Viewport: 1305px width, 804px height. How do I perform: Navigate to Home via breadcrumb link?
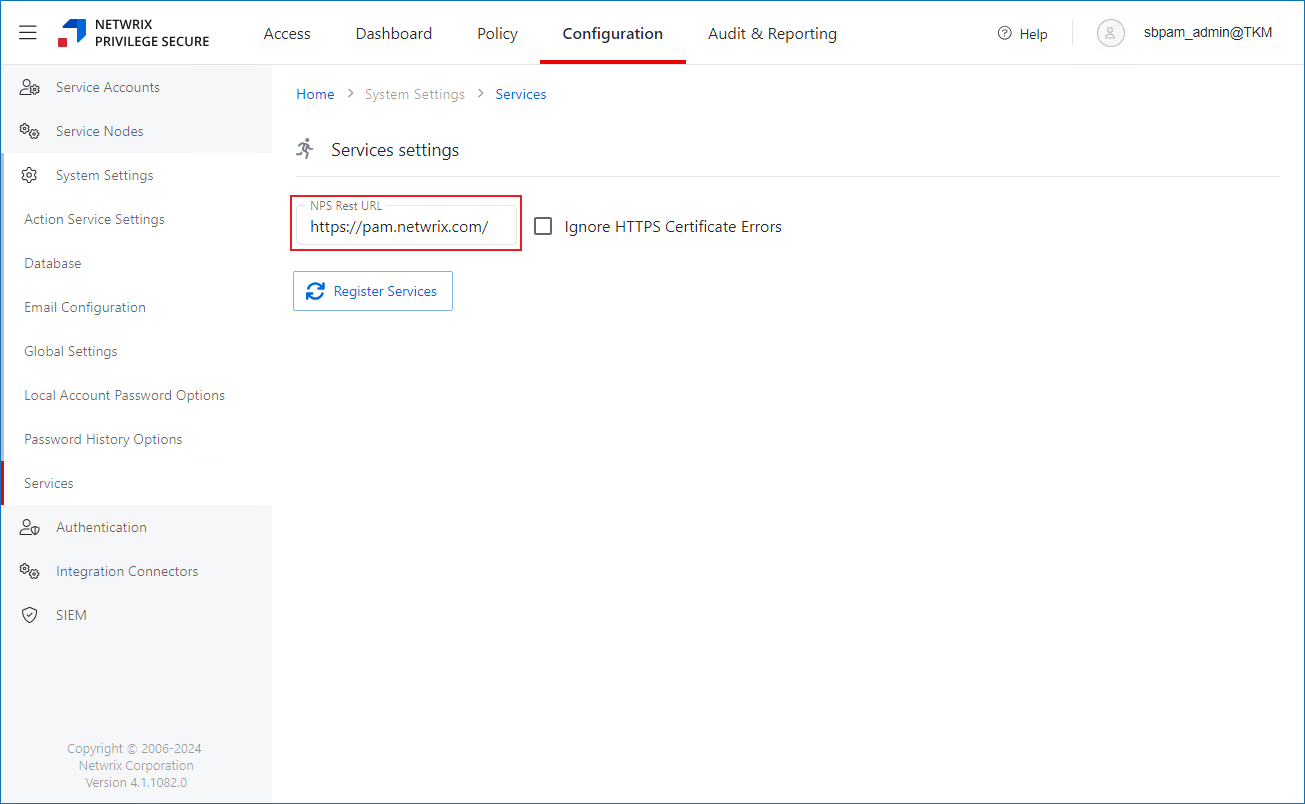coord(315,93)
